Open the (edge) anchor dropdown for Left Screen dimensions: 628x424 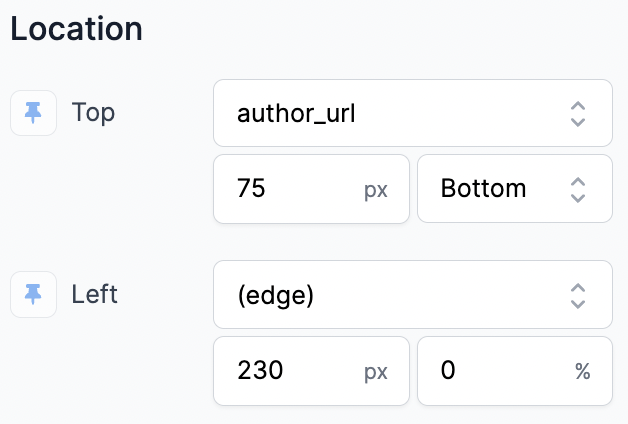413,295
